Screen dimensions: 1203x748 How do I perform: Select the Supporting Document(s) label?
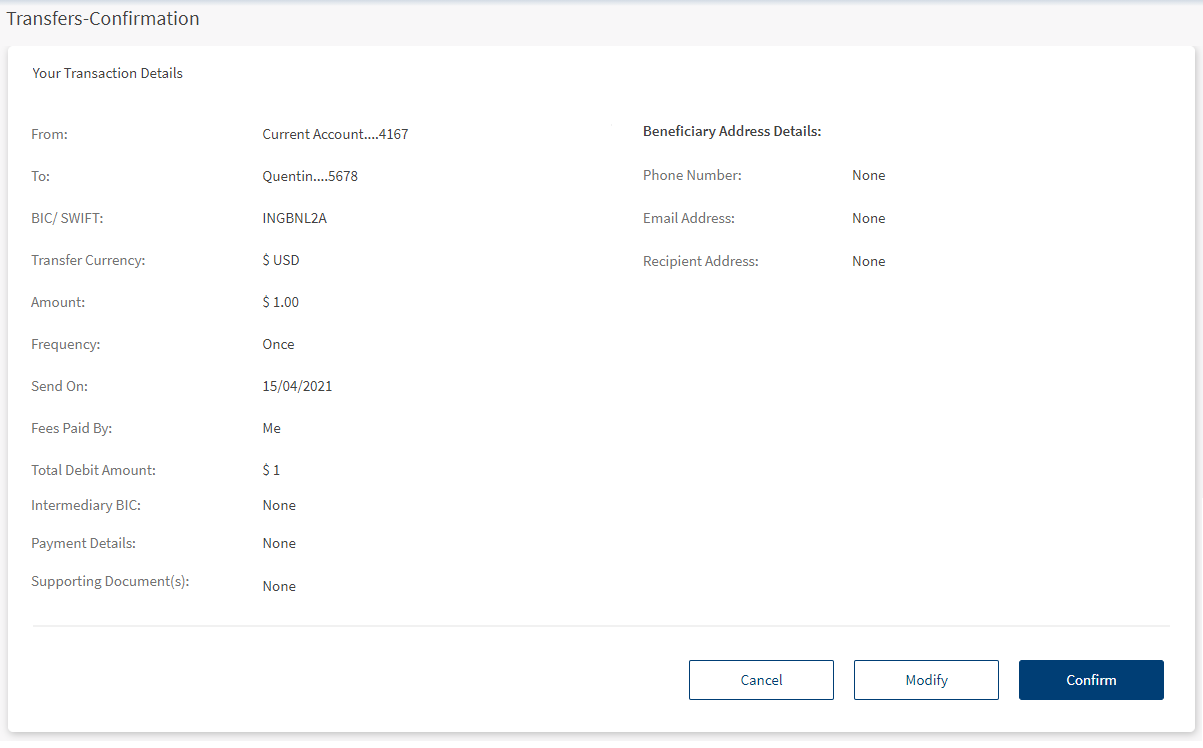click(x=110, y=581)
